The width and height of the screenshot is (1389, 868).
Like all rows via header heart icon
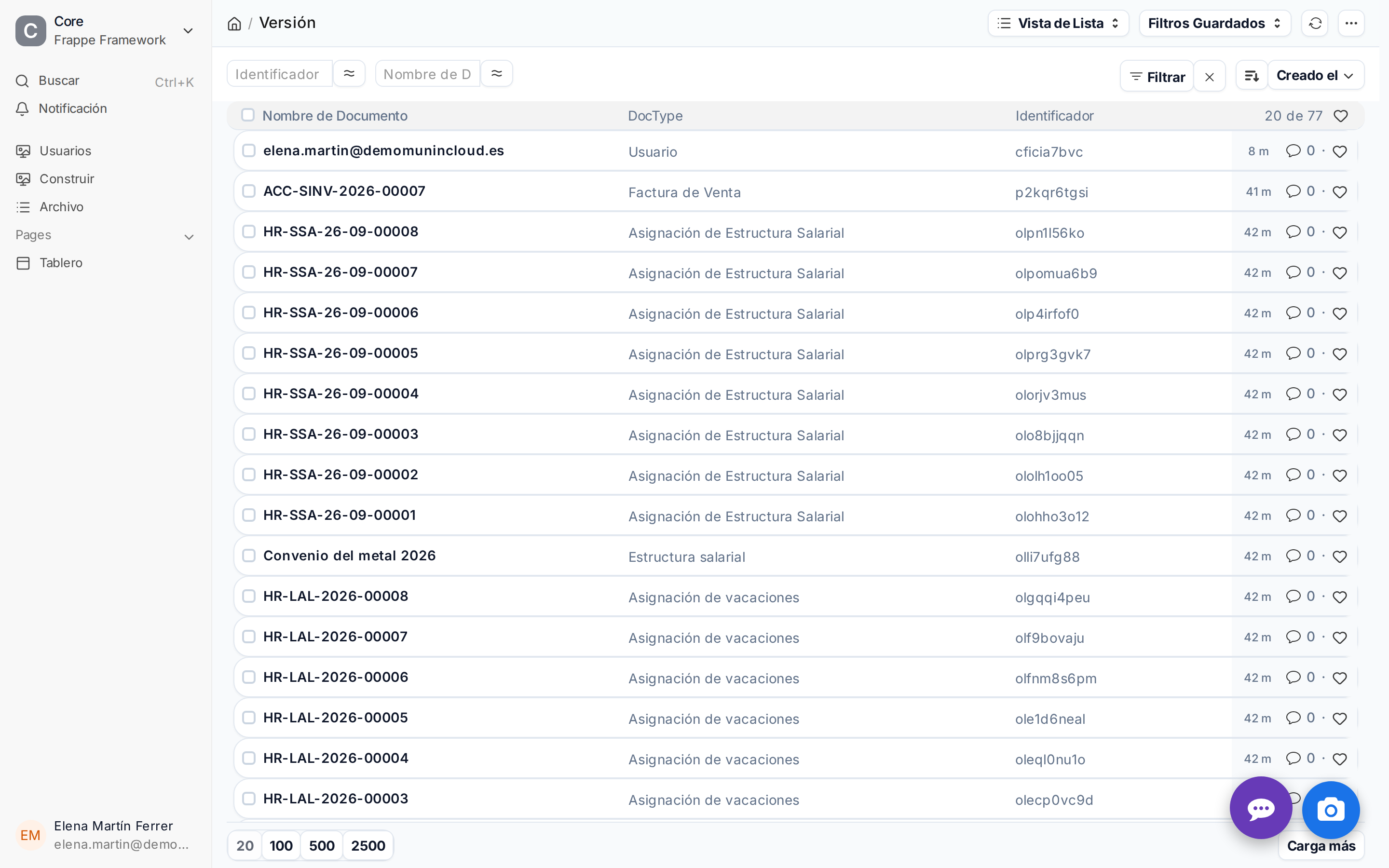click(1340, 116)
